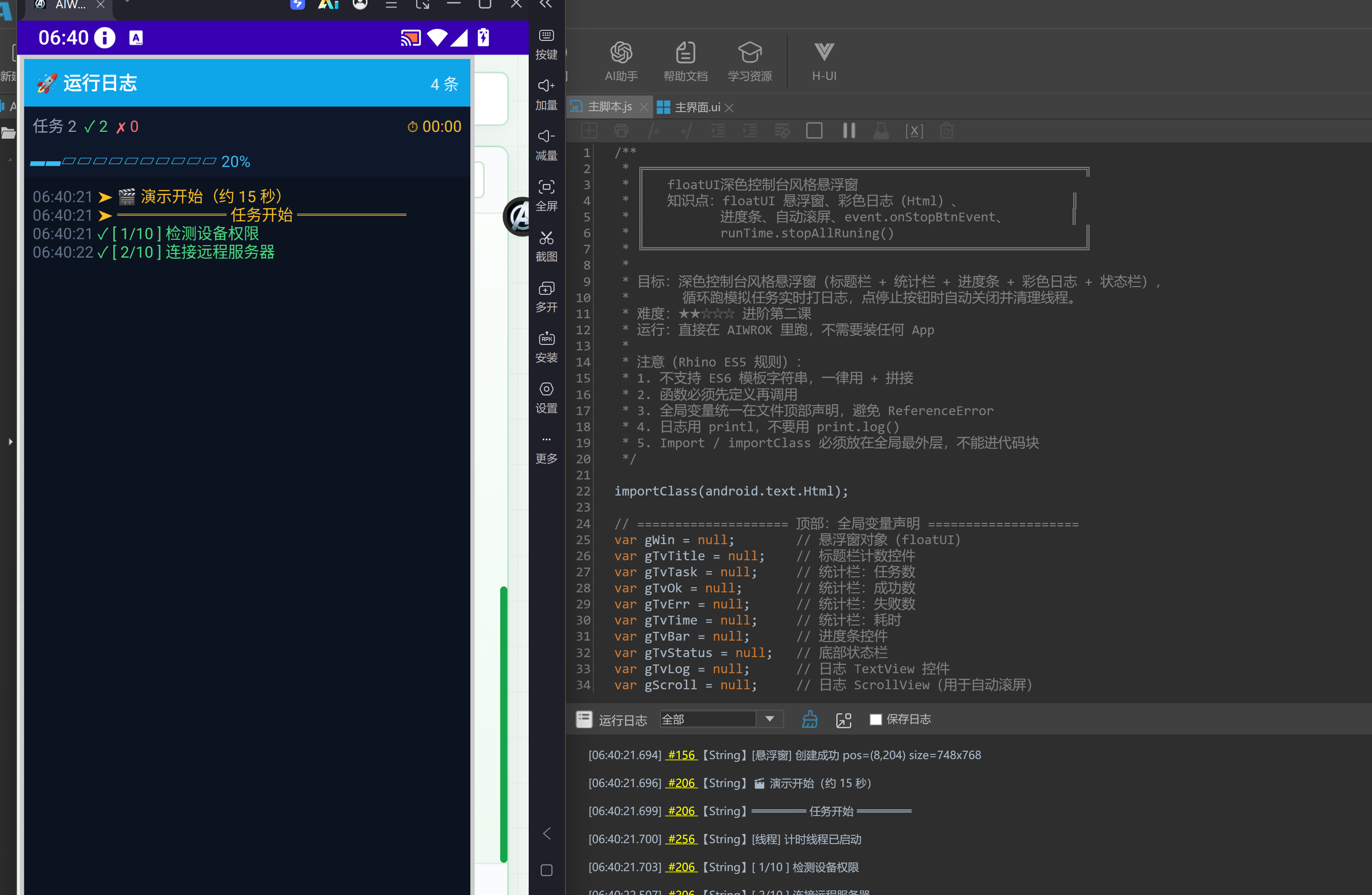Open emulator 设置 settings
Screen dimensions: 1372x895
point(546,398)
